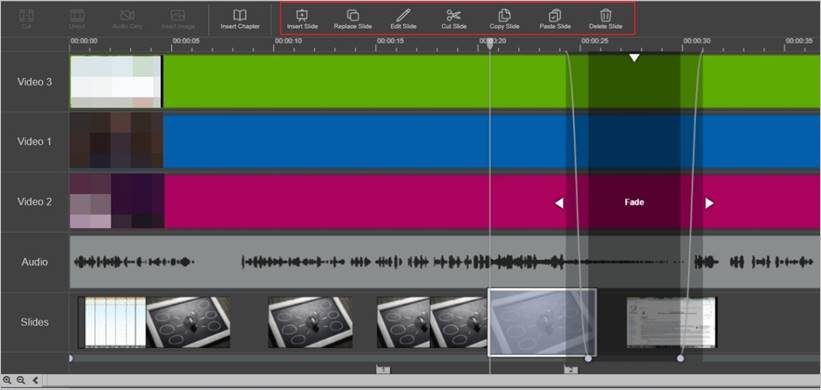Click the dimmed Audio Only icon

pyautogui.click(x=127, y=15)
